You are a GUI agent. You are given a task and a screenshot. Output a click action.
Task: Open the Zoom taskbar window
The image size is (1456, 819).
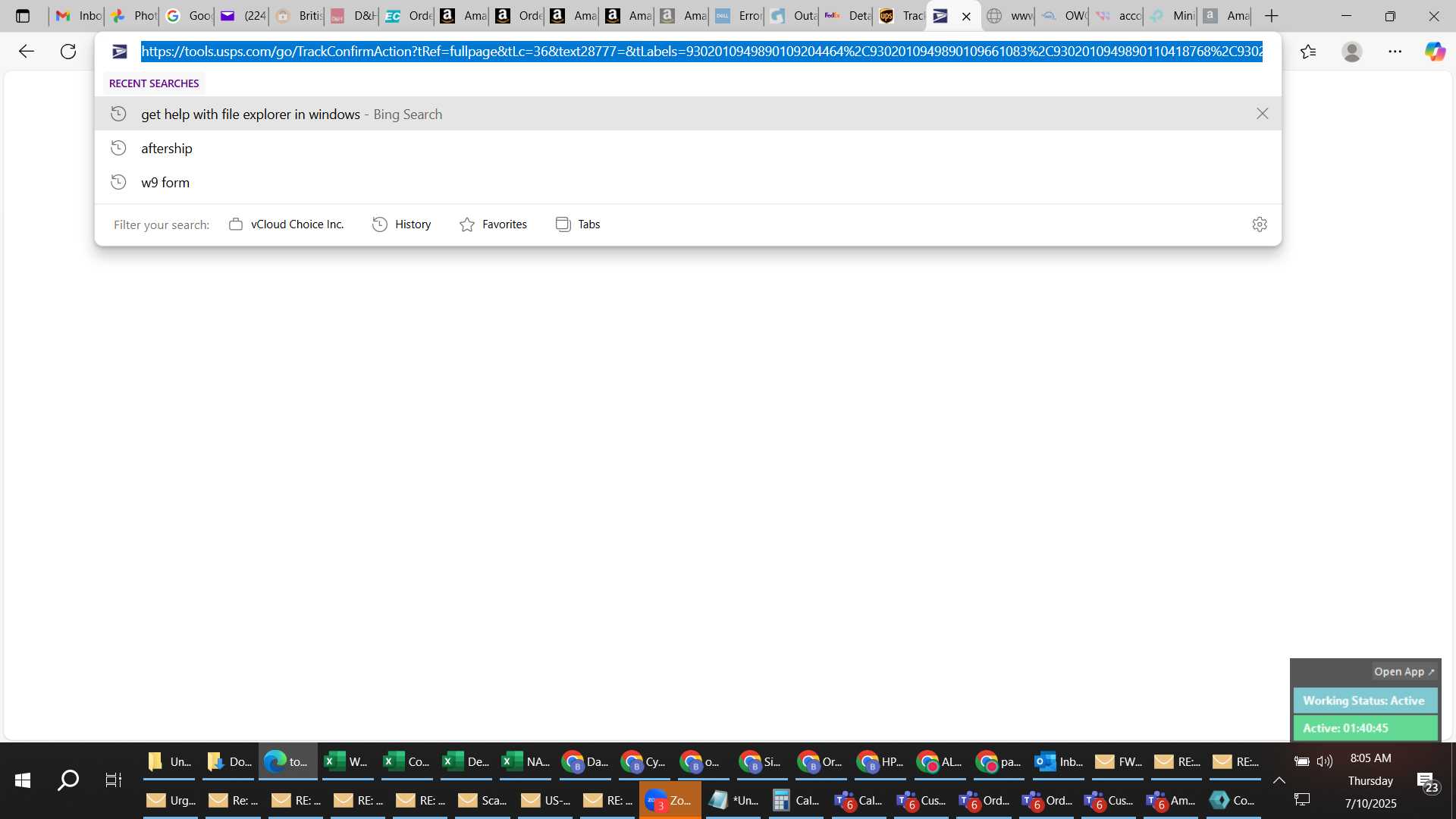click(670, 801)
